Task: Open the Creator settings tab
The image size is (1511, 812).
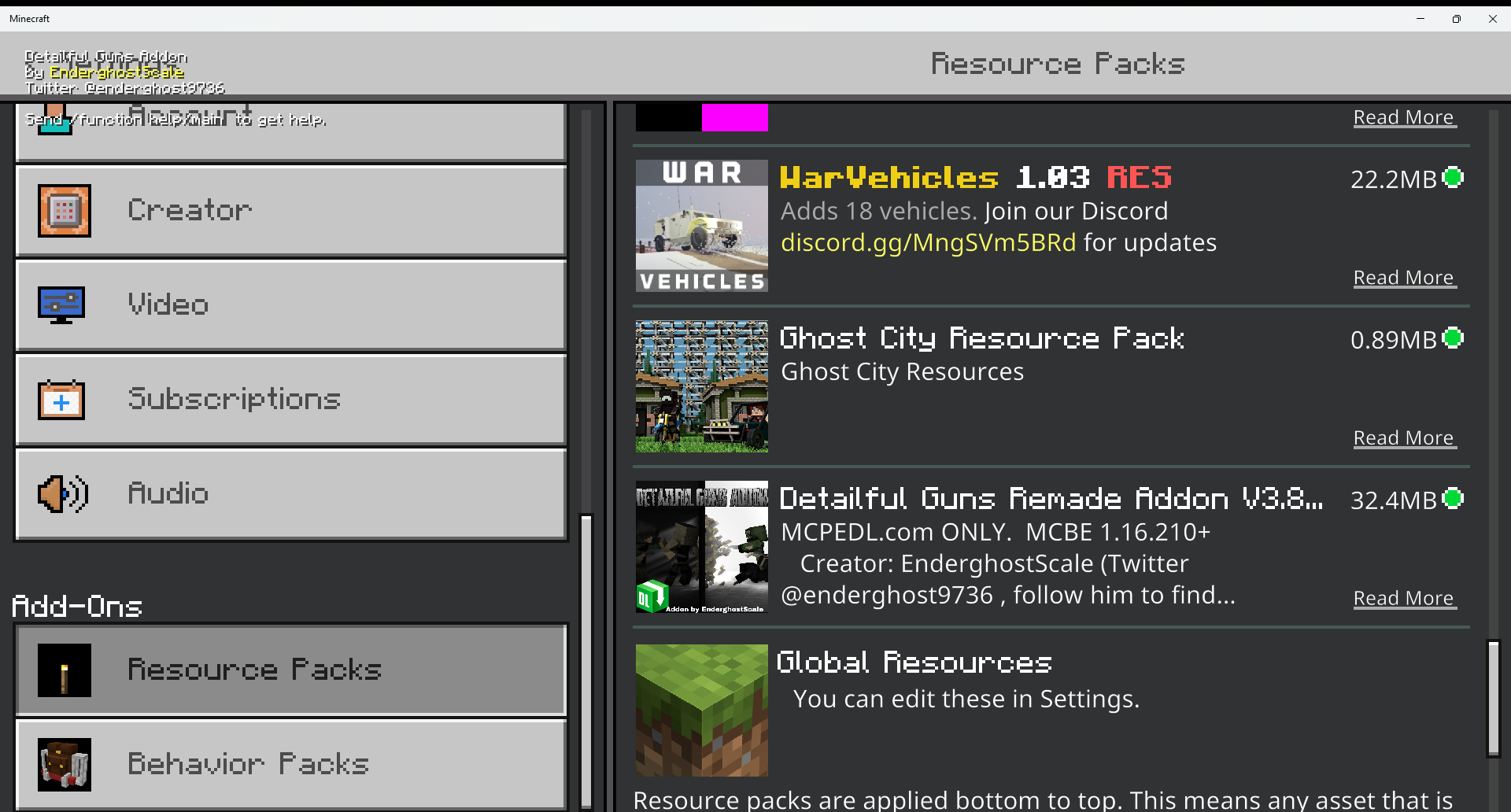Action: pyautogui.click(x=291, y=211)
